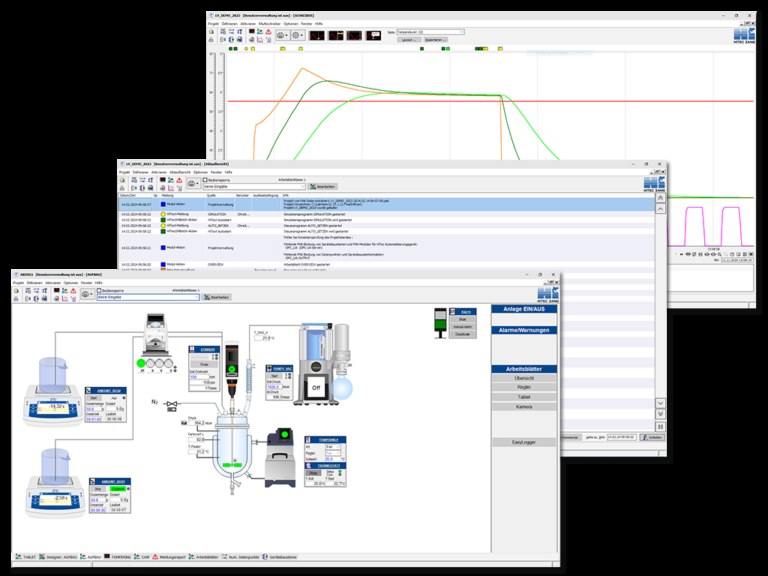Click fourth black thumbnail with speech bubble
The height and width of the screenshot is (576, 768).
pos(373,36)
